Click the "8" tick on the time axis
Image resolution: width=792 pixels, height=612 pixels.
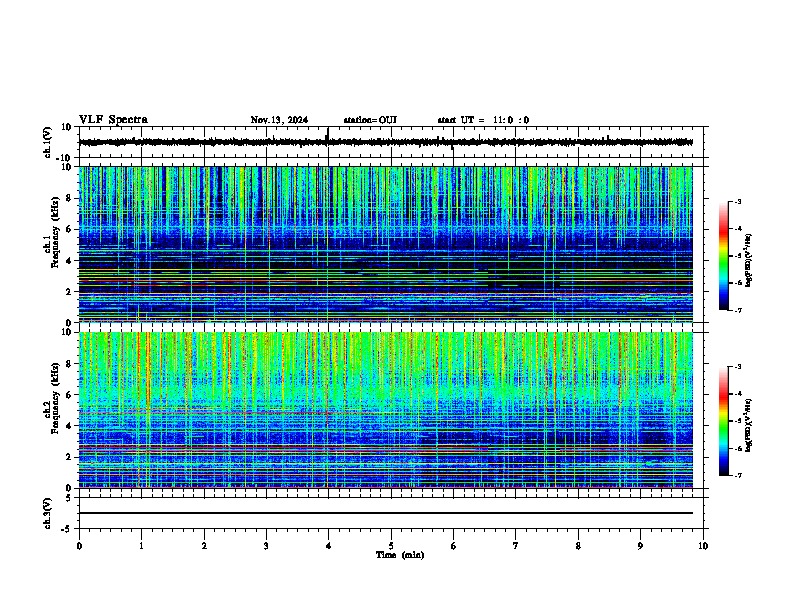tap(578, 546)
